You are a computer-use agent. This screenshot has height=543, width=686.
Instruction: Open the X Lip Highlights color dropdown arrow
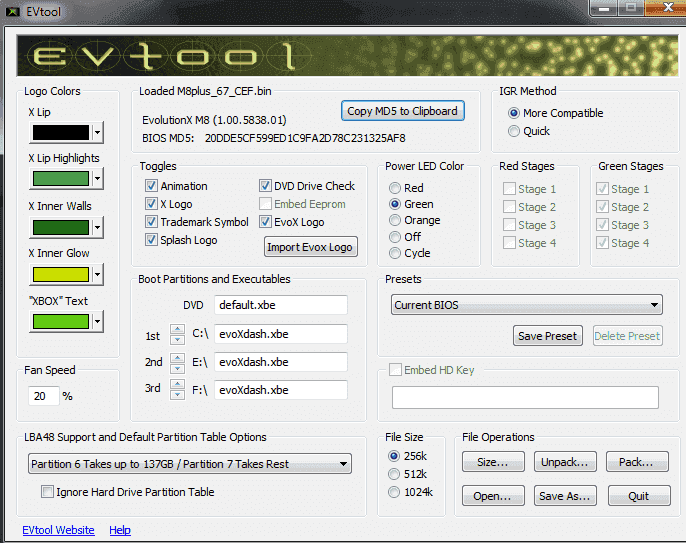click(98, 179)
